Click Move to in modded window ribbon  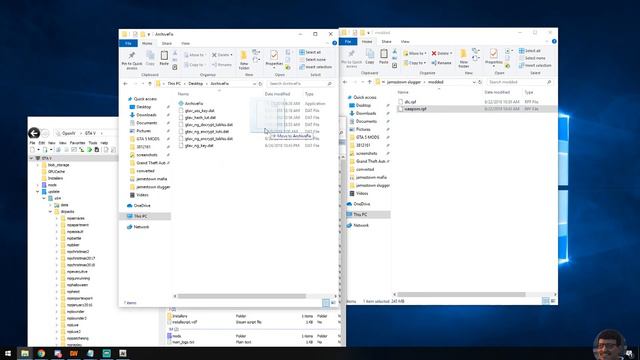(415, 53)
